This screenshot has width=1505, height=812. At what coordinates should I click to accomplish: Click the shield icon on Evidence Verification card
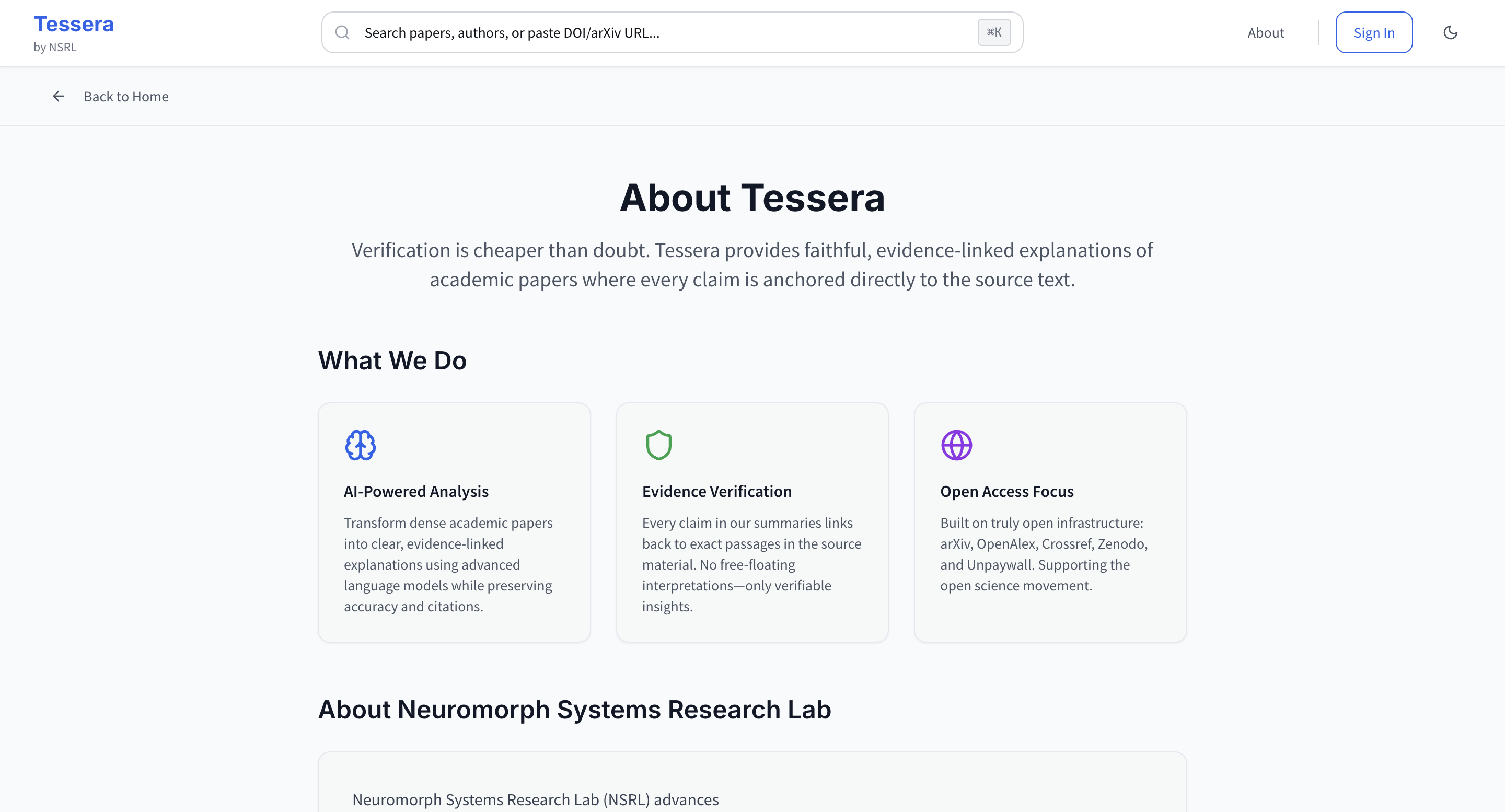[658, 445]
